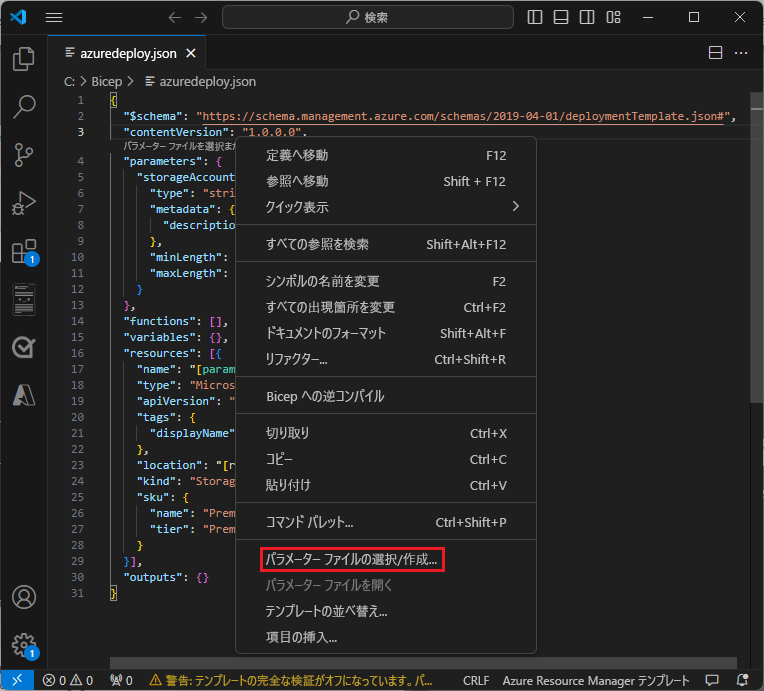
Task: Open the editor More Actions ellipsis
Action: (741, 53)
